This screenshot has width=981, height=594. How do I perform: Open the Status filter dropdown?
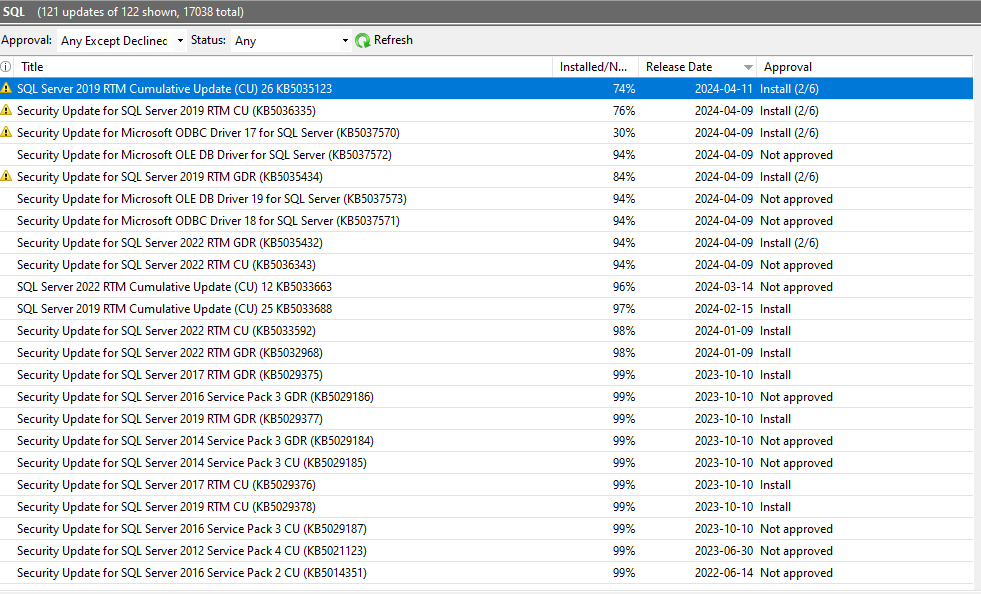pyautogui.click(x=291, y=41)
